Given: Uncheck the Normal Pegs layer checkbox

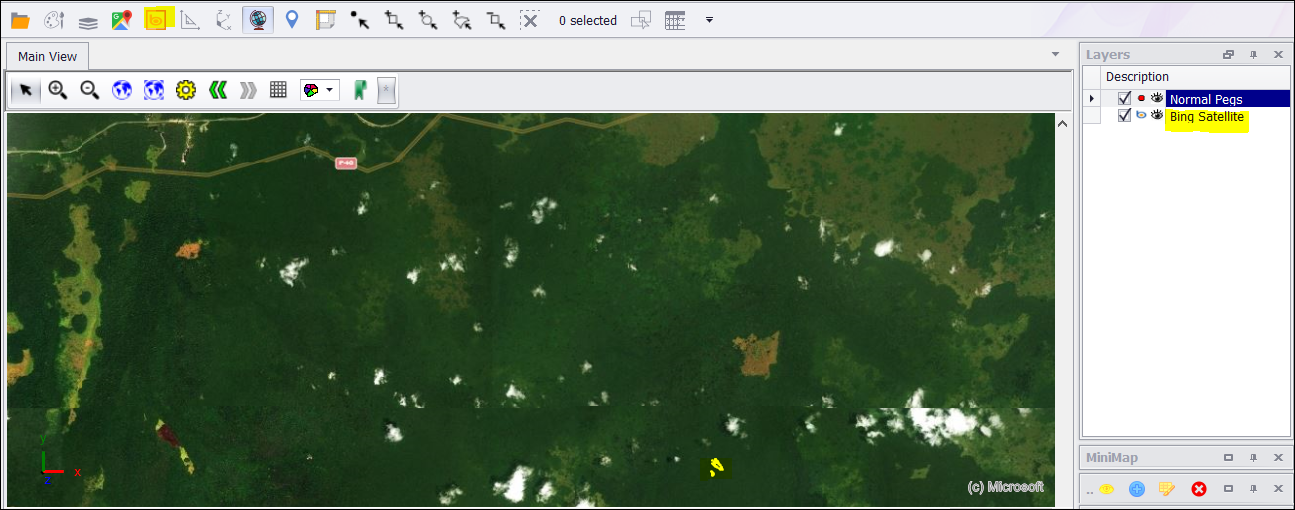Looking at the screenshot, I should point(1125,98).
